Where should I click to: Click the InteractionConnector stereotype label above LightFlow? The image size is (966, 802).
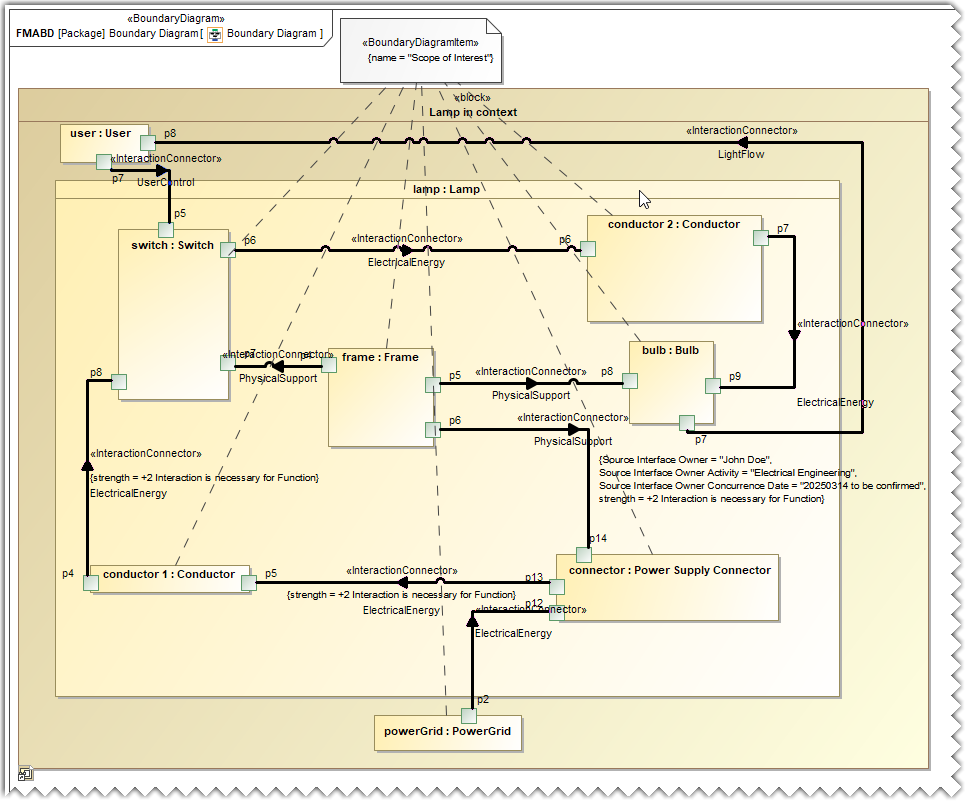click(741, 131)
